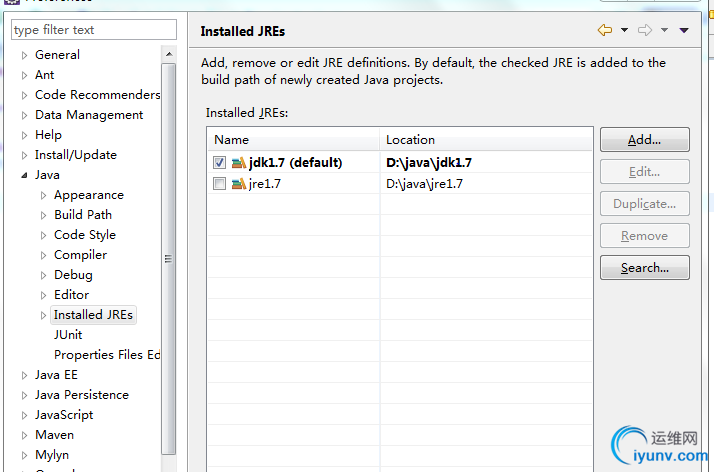Click the Search... button
714x472 pixels.
[644, 268]
